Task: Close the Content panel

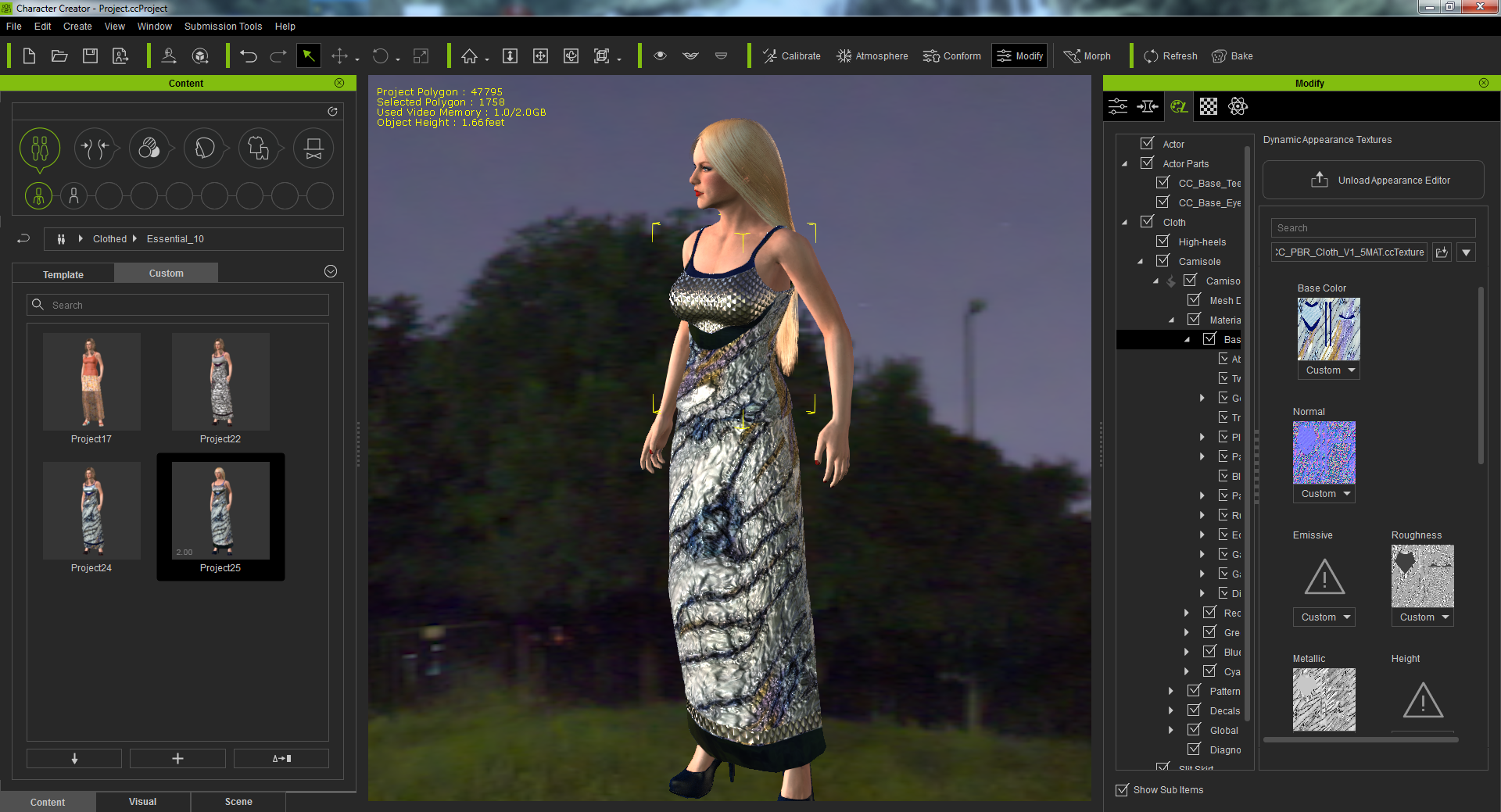Action: (339, 83)
